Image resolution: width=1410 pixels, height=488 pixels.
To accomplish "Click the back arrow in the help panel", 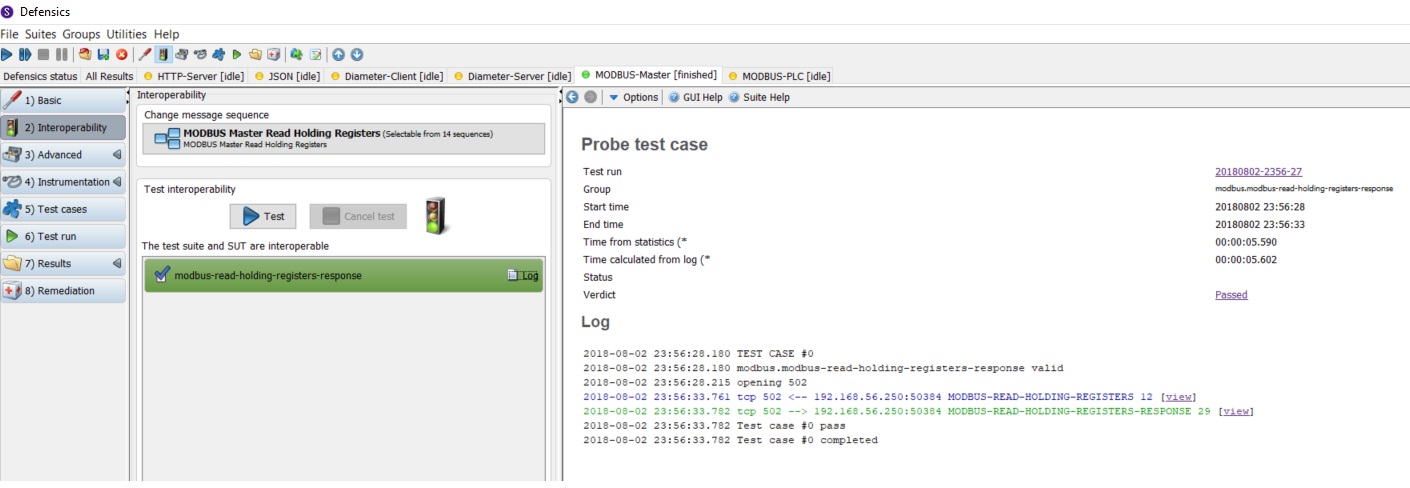I will [572, 97].
